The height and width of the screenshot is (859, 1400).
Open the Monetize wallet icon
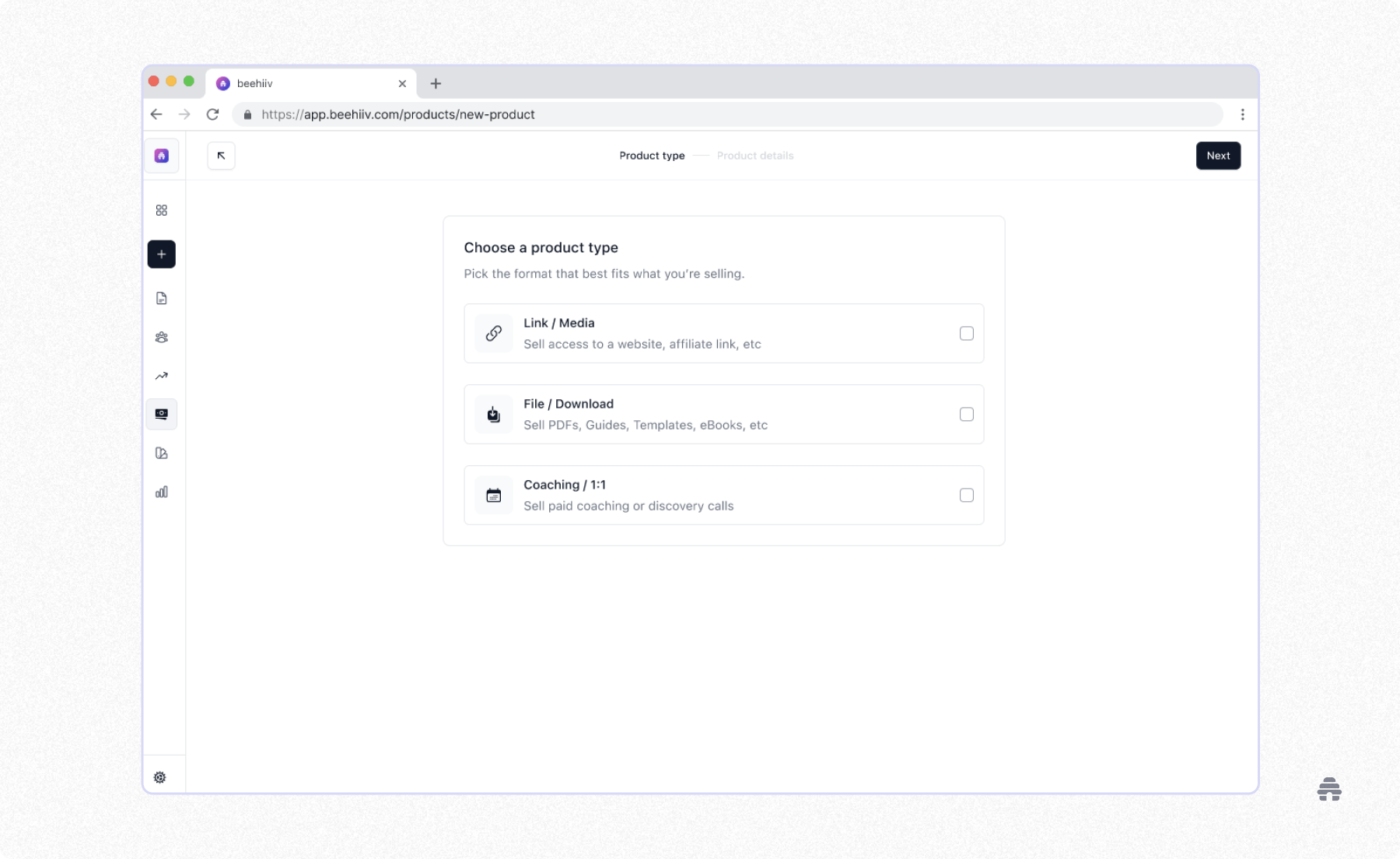[x=161, y=414]
